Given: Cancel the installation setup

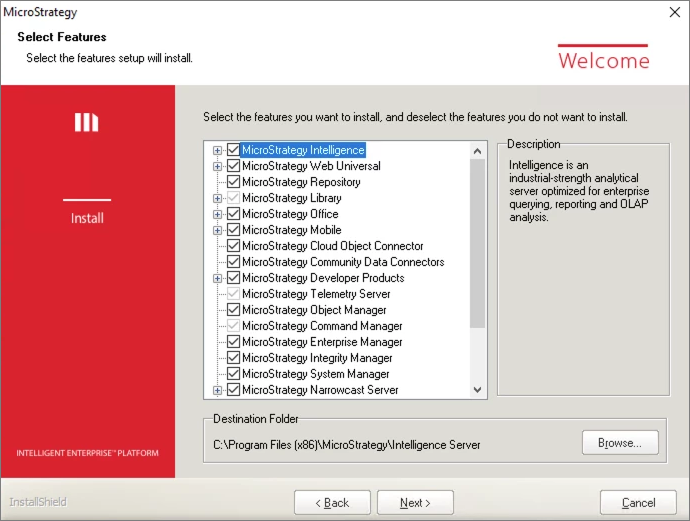Looking at the screenshot, I should (x=638, y=502).
